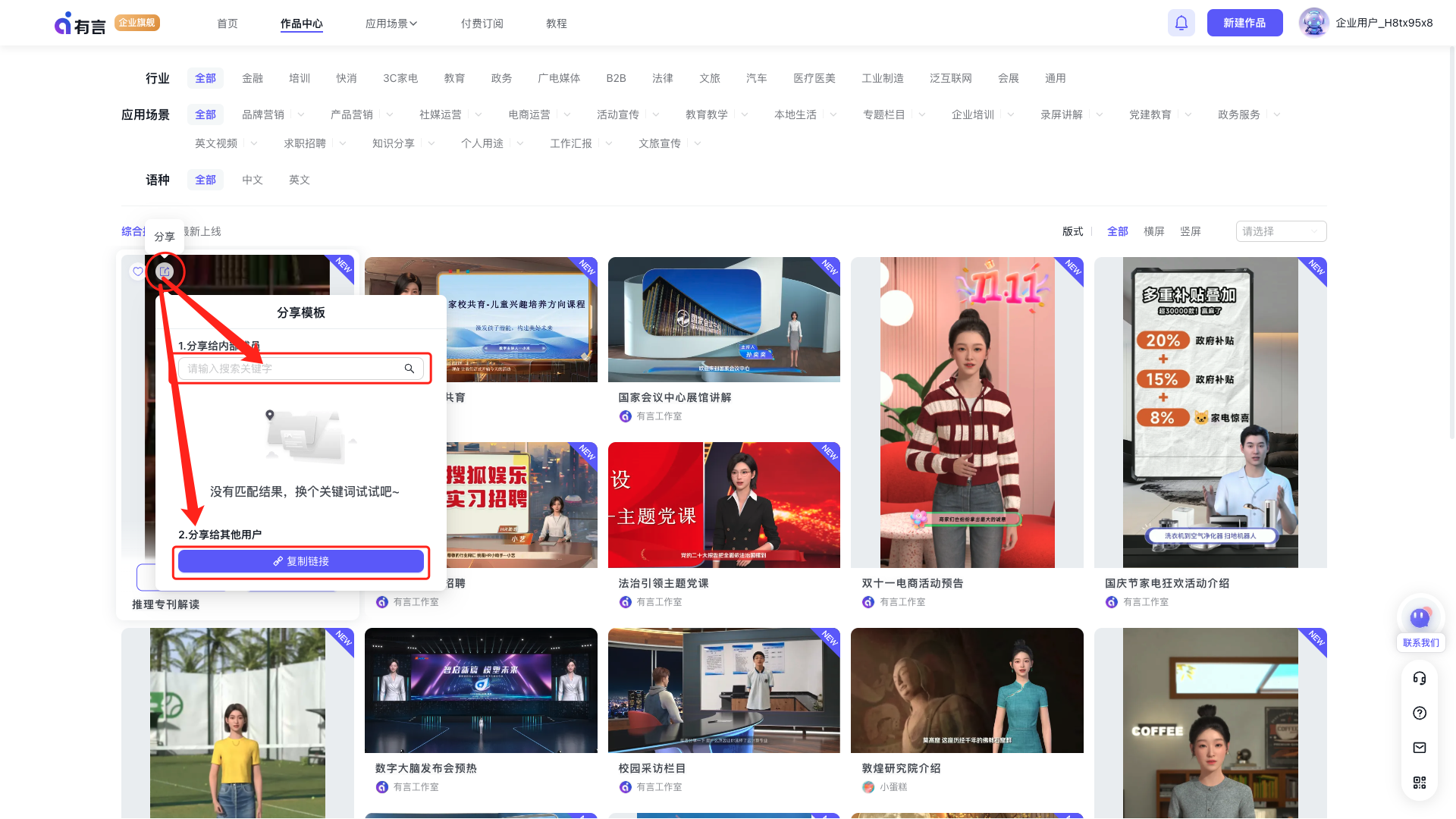Open 国家会议中心展馆讲解 thumbnail

pos(724,319)
